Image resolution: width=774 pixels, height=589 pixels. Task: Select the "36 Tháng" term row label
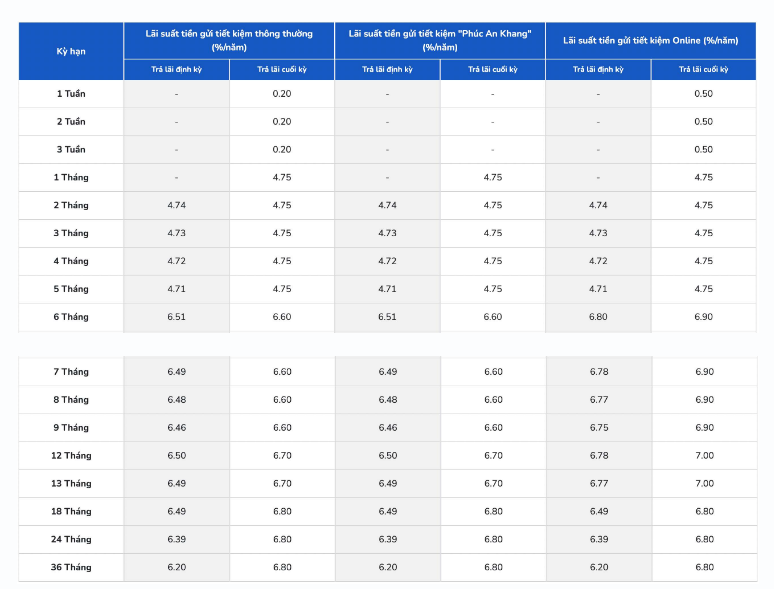[71, 568]
